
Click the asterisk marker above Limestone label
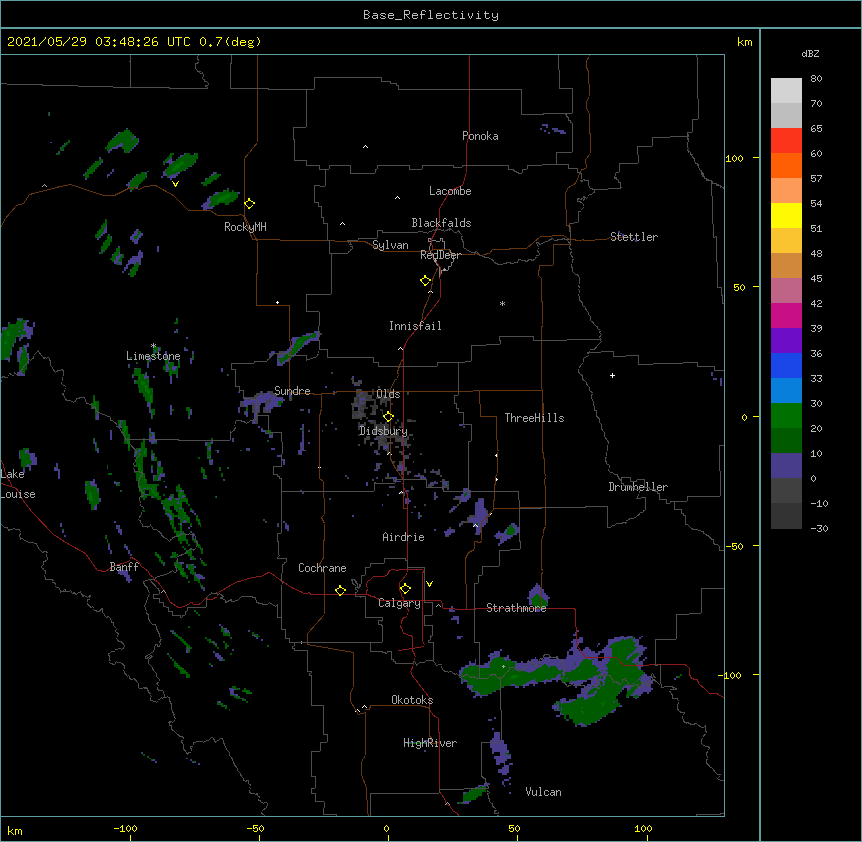click(153, 346)
